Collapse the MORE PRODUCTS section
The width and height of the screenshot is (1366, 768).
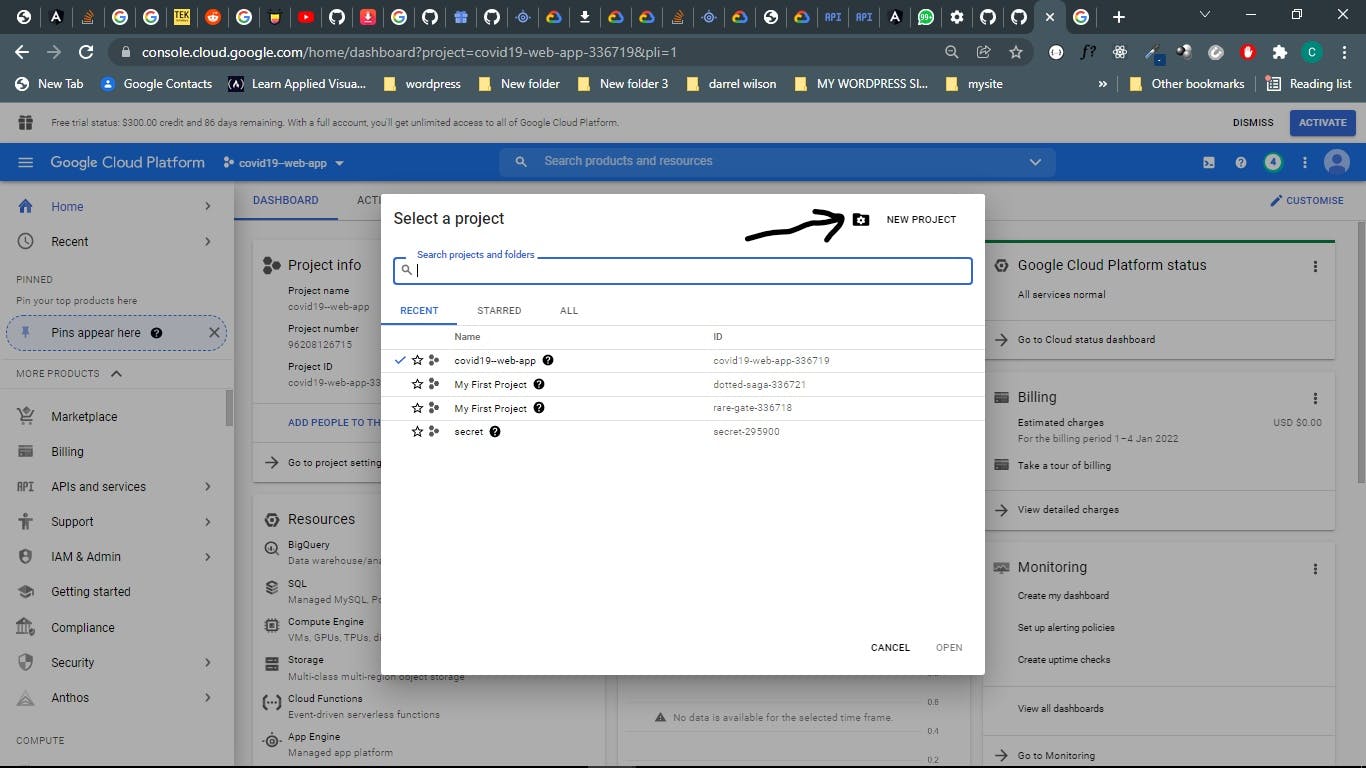[x=68, y=373]
